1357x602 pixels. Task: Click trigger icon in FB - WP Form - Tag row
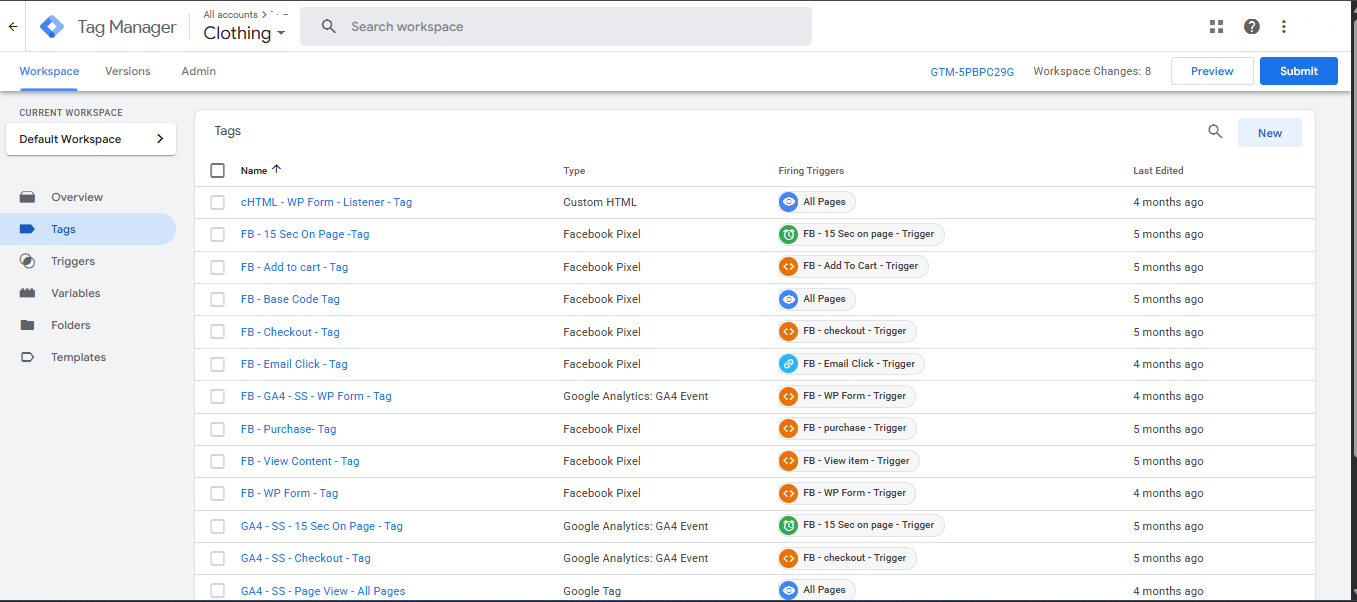[789, 493]
